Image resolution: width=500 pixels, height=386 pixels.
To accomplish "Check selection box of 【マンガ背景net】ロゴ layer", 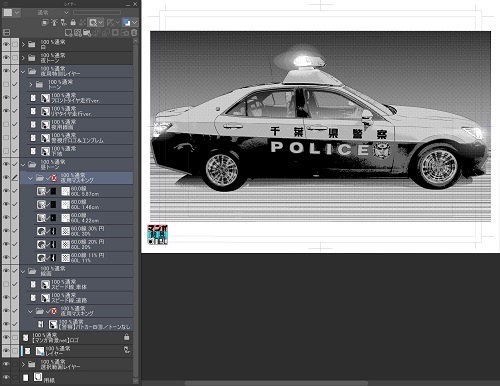I will pos(15,337).
